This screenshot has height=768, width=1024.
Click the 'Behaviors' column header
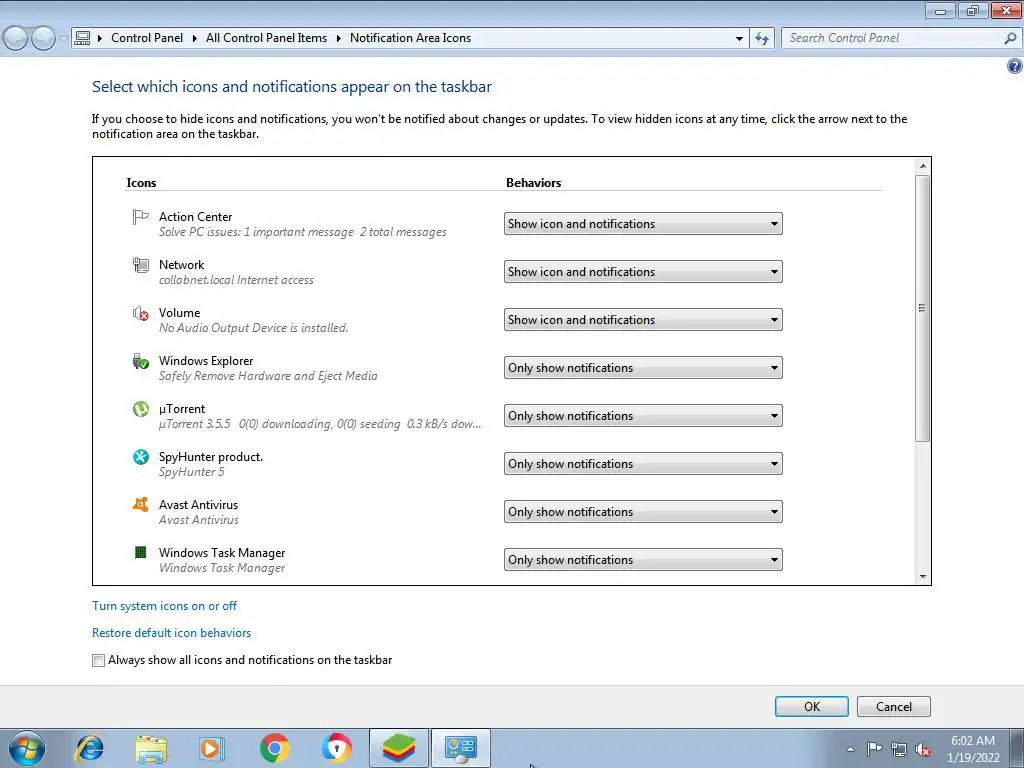(534, 183)
